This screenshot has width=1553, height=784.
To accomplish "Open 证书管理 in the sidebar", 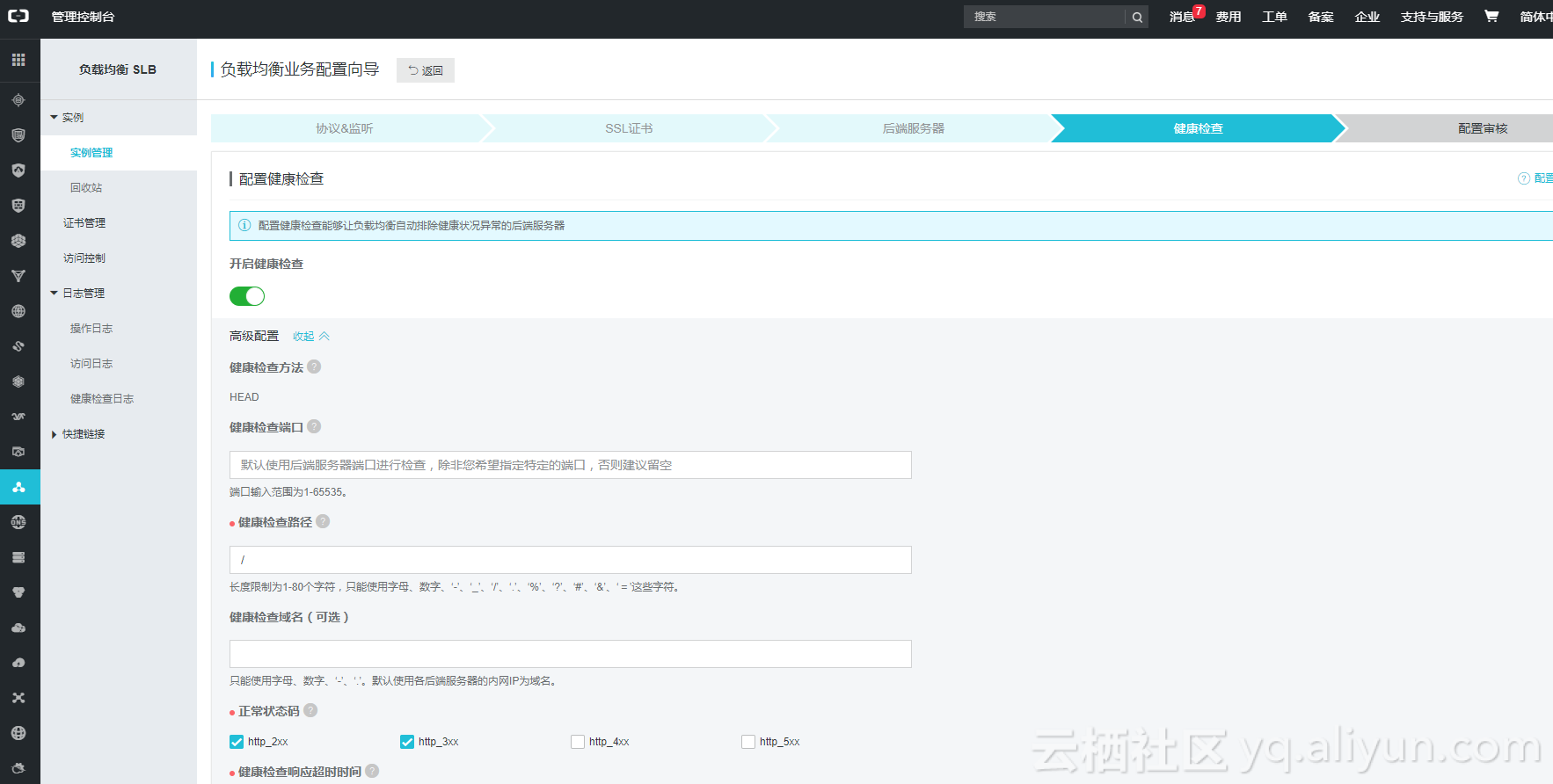I will tap(84, 223).
